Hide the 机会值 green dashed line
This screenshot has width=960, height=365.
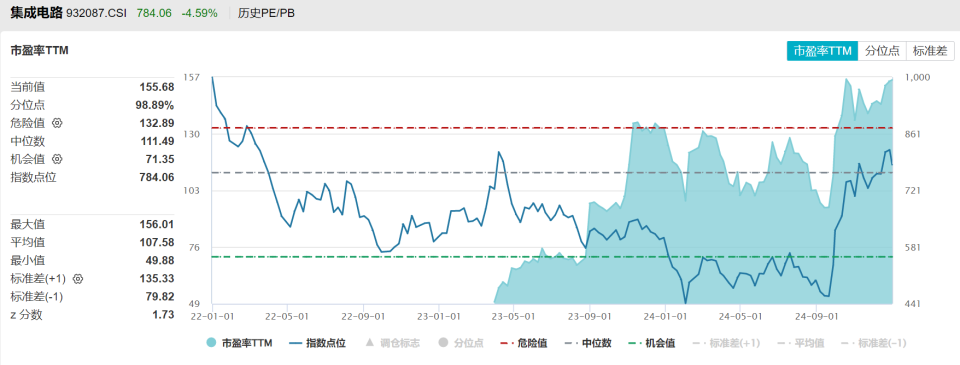click(651, 342)
